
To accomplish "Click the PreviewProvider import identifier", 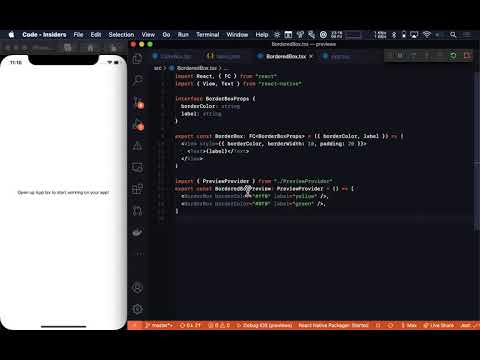I will tap(226, 181).
